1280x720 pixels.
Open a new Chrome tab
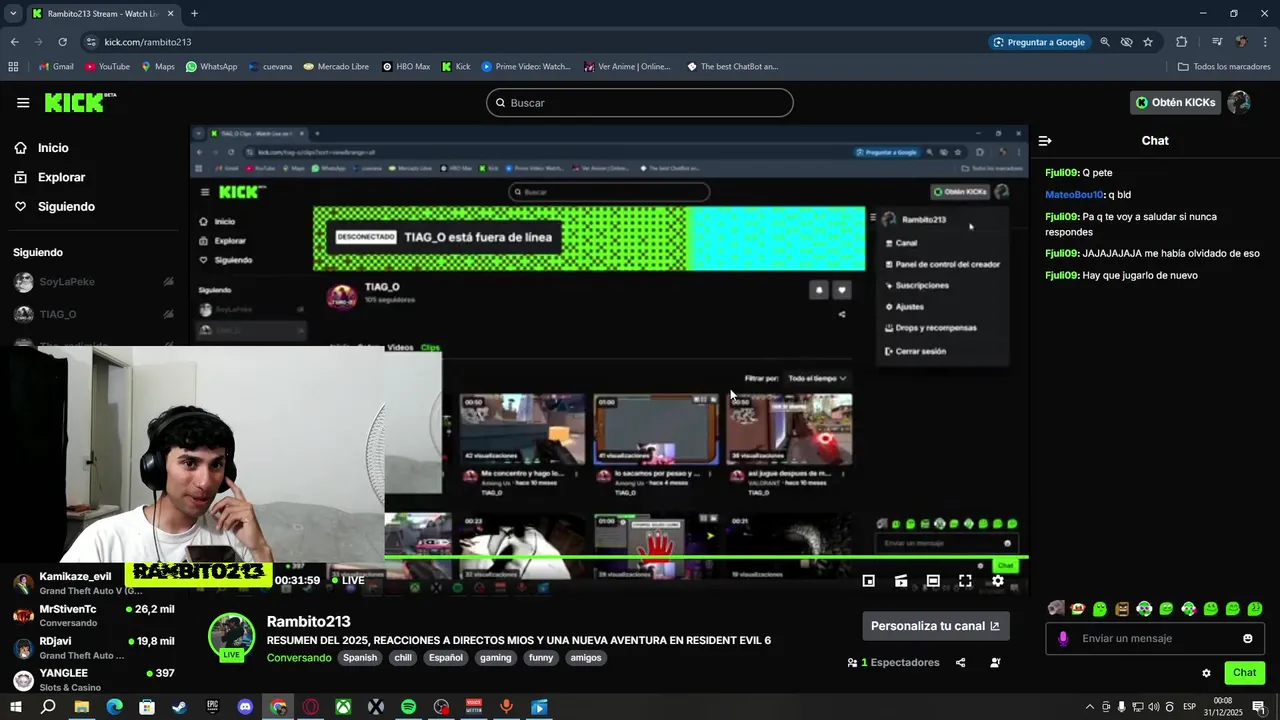[194, 14]
